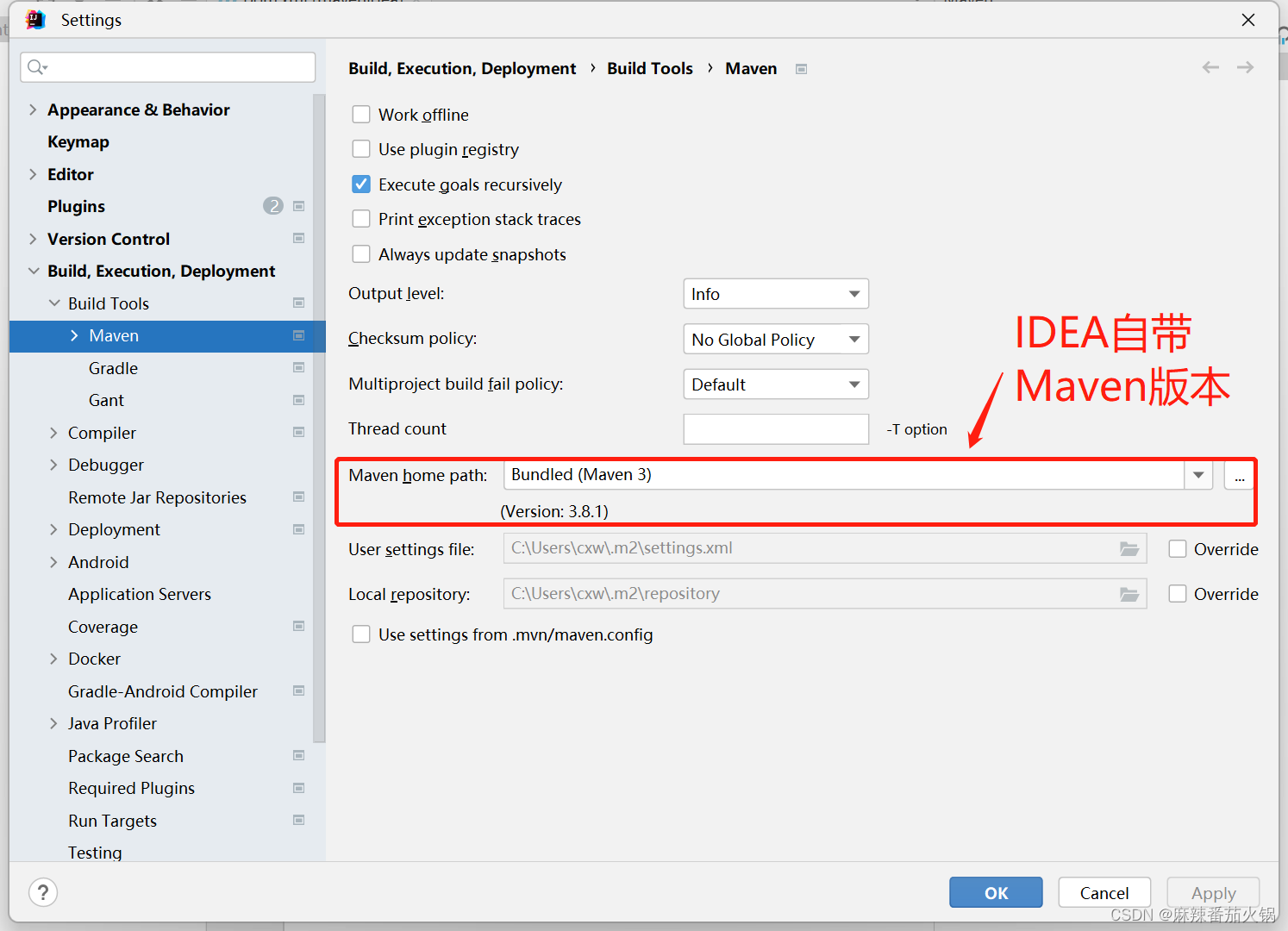
Task: Expand the Maven node chevron
Action: click(x=74, y=335)
